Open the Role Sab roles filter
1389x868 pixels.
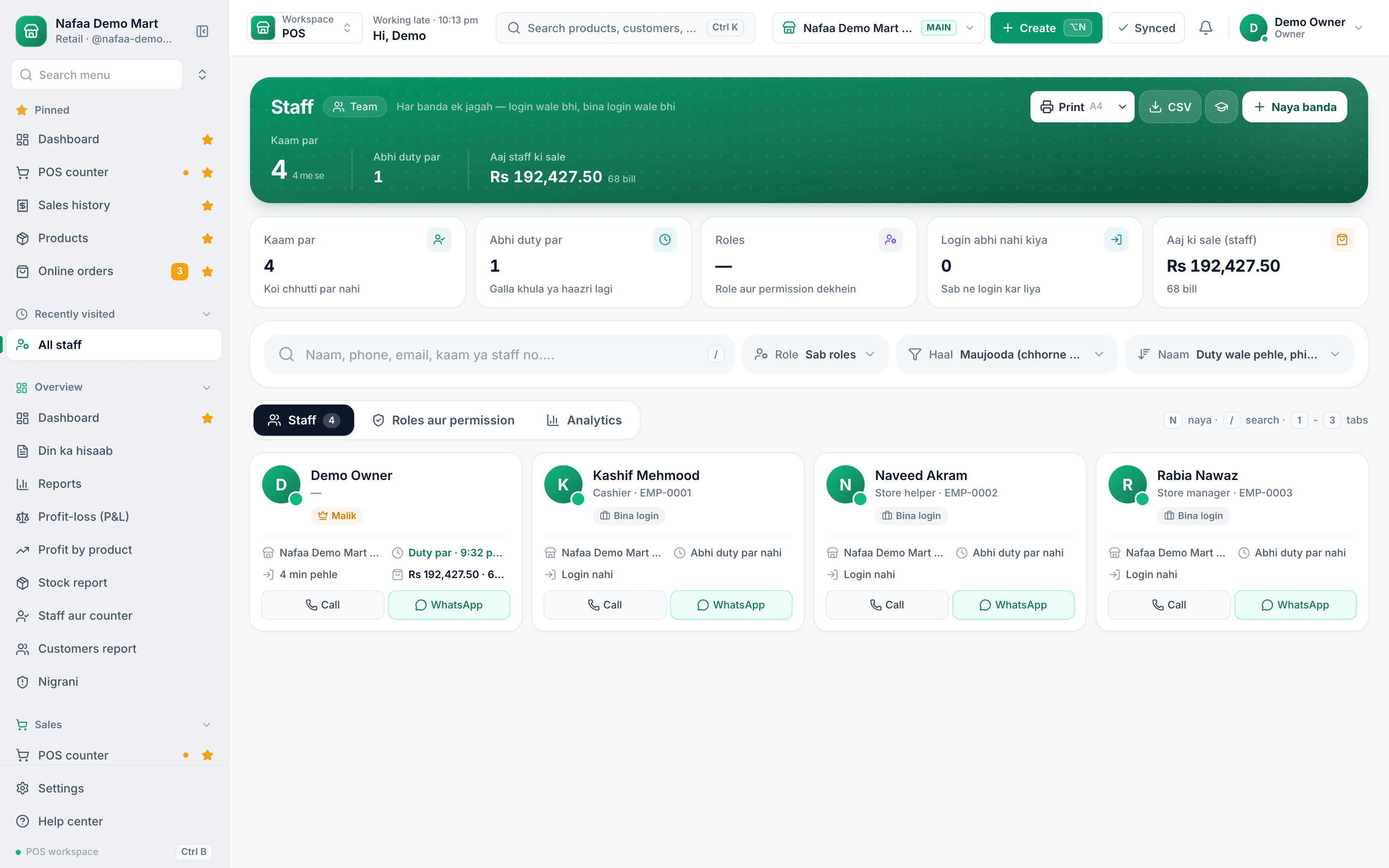pos(815,354)
